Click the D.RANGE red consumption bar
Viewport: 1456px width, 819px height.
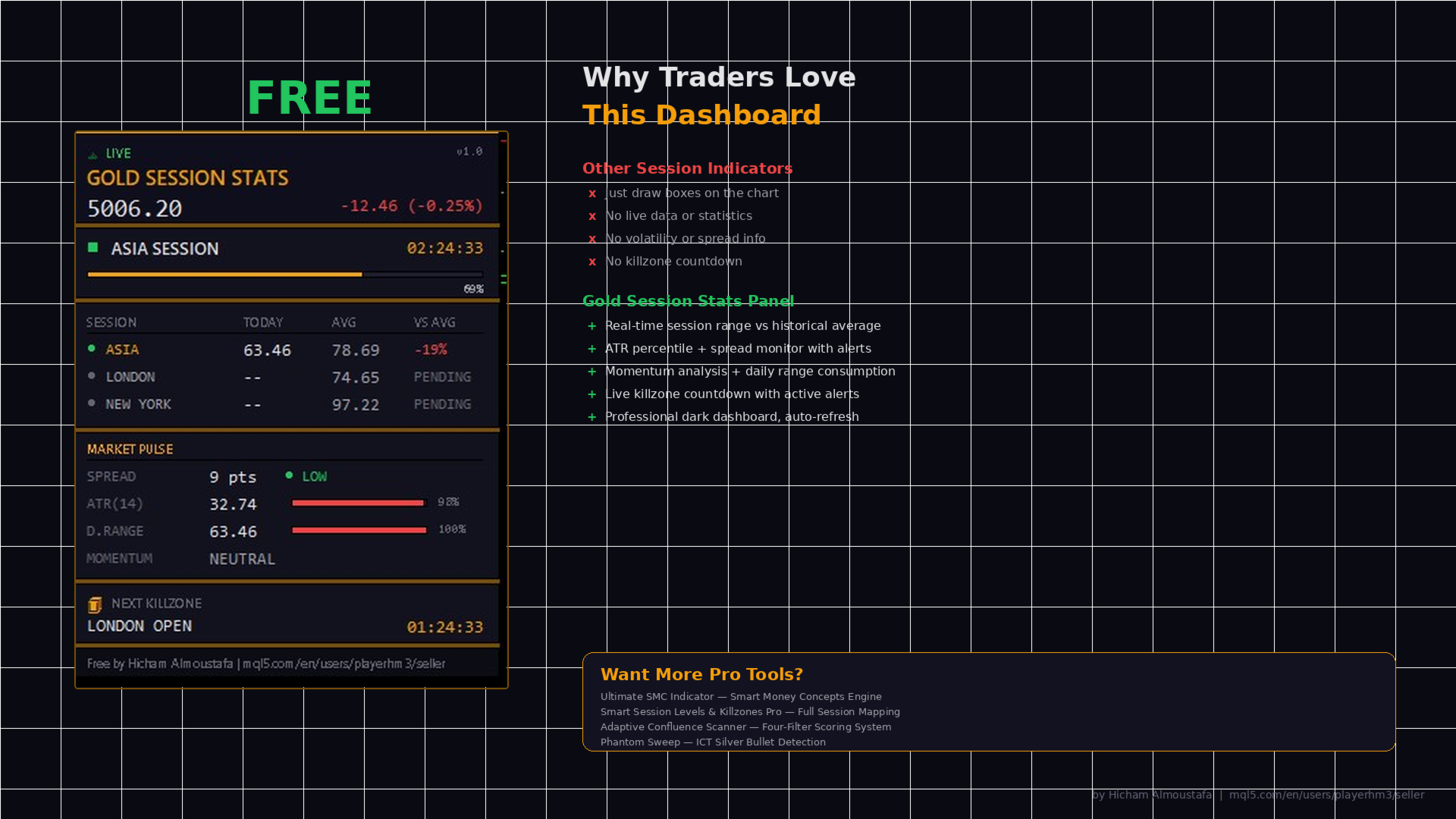359,530
